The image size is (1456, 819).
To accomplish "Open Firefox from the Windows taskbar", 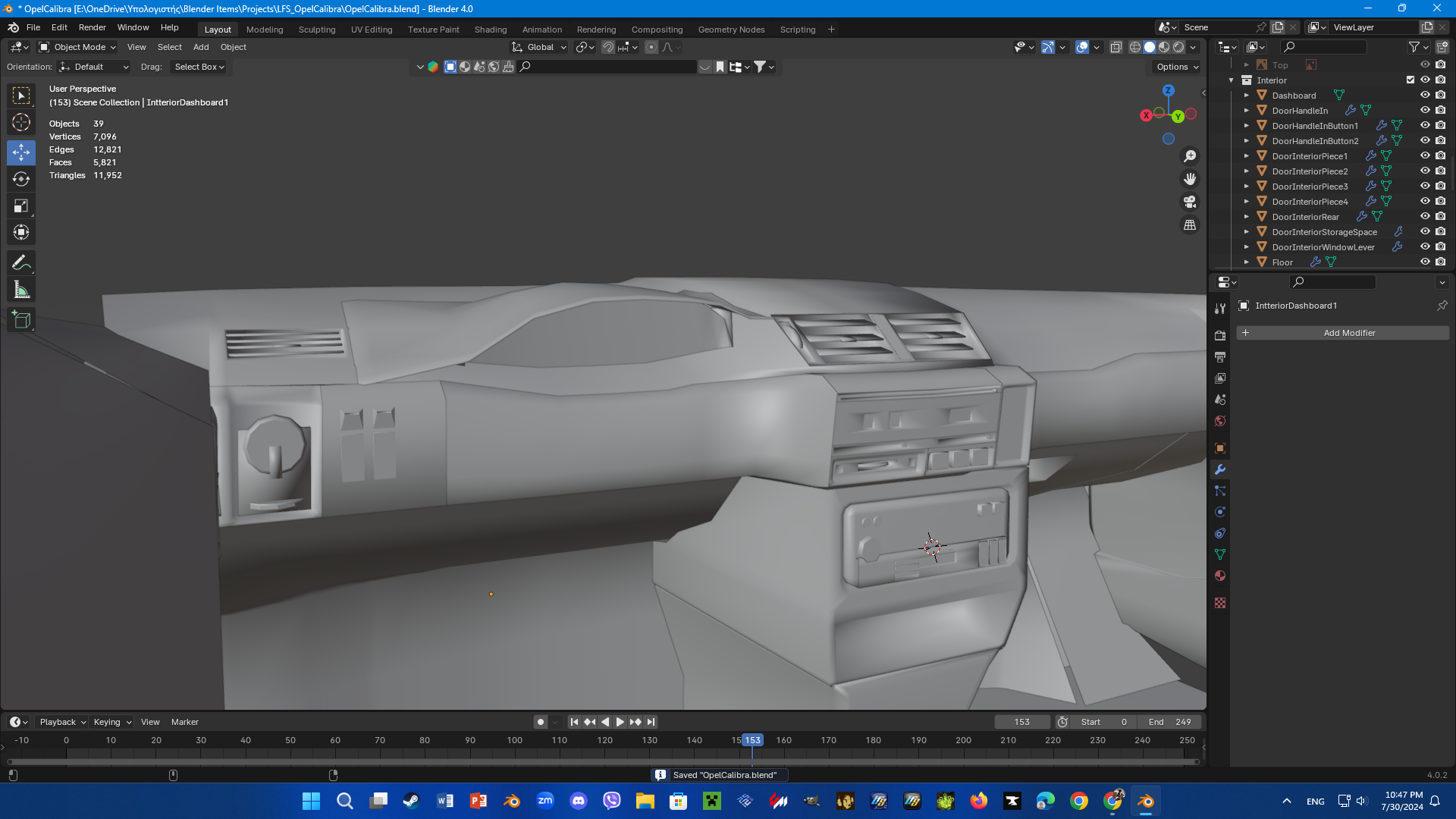I will point(979,801).
